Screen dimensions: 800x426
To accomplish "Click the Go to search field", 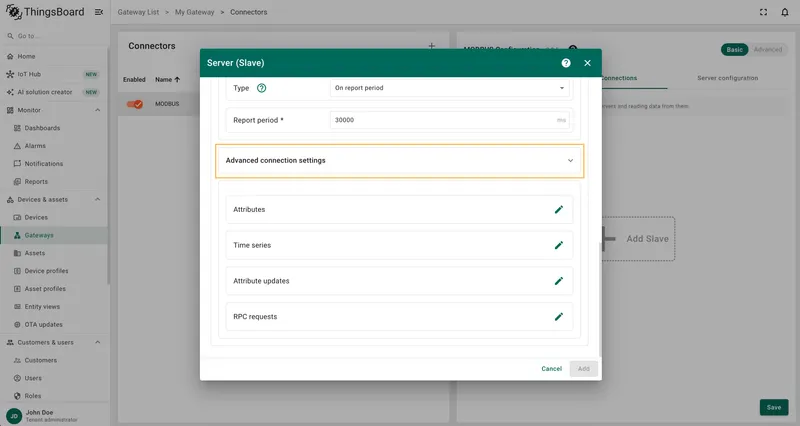I will point(54,36).
